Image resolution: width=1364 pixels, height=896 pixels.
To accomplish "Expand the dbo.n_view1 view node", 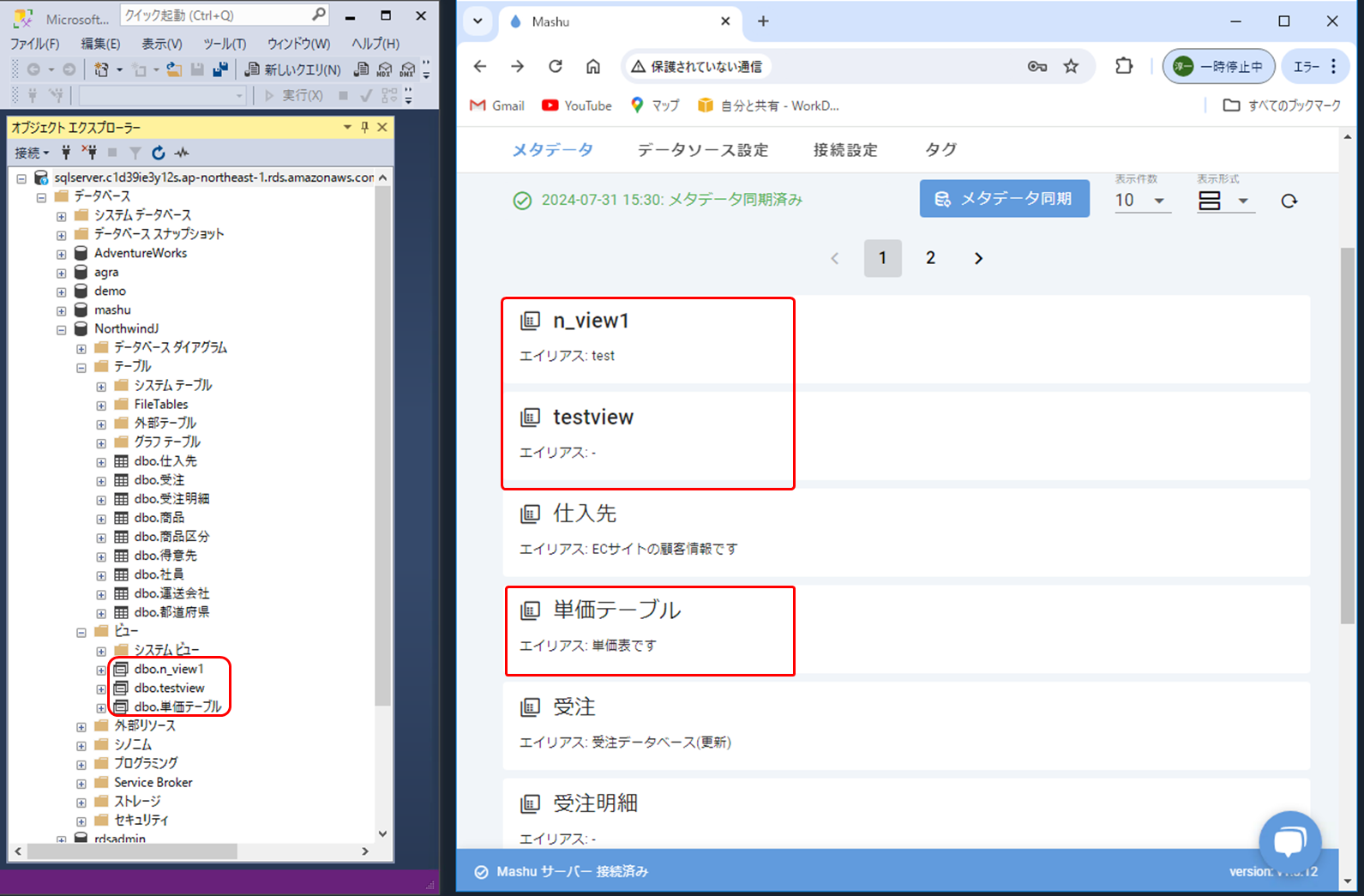I will (101, 670).
